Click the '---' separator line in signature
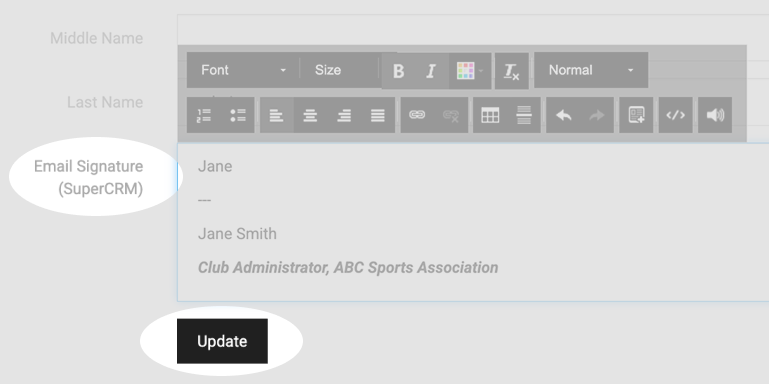This screenshot has width=769, height=384. click(x=205, y=200)
